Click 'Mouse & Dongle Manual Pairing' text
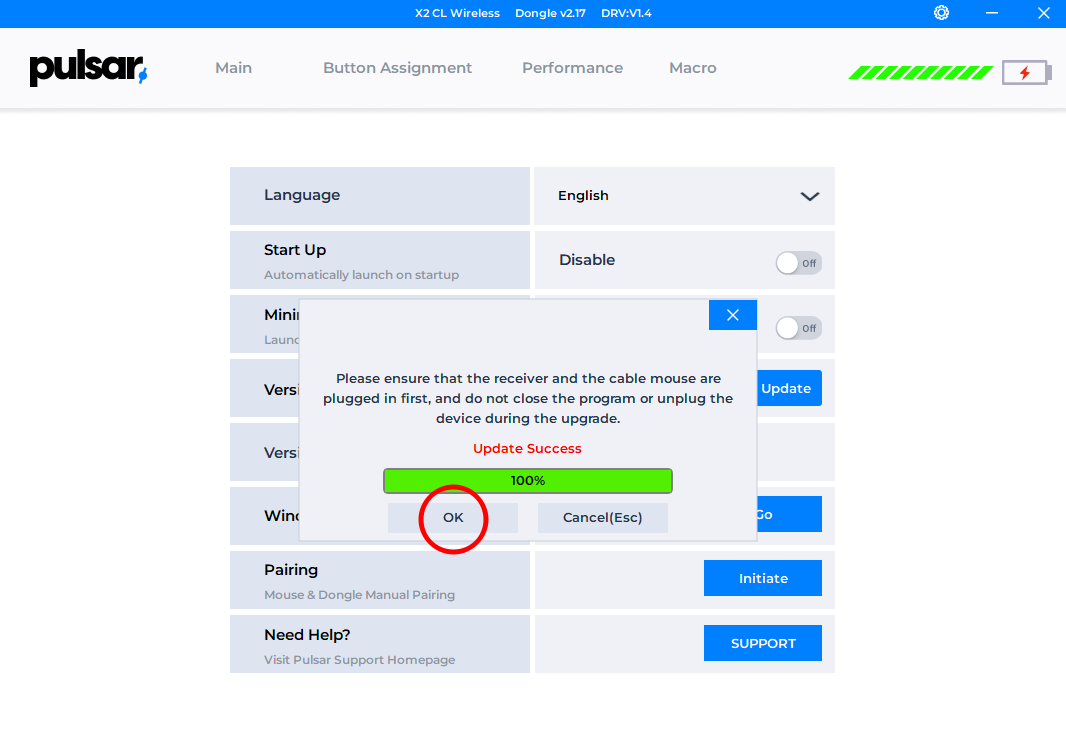This screenshot has width=1066, height=744. click(360, 595)
